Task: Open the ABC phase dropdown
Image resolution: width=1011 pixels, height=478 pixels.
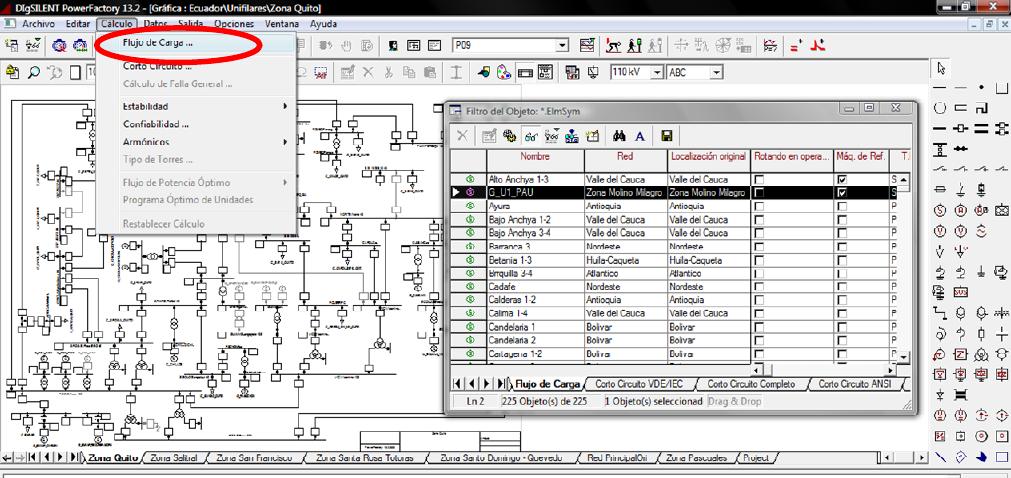Action: click(718, 72)
